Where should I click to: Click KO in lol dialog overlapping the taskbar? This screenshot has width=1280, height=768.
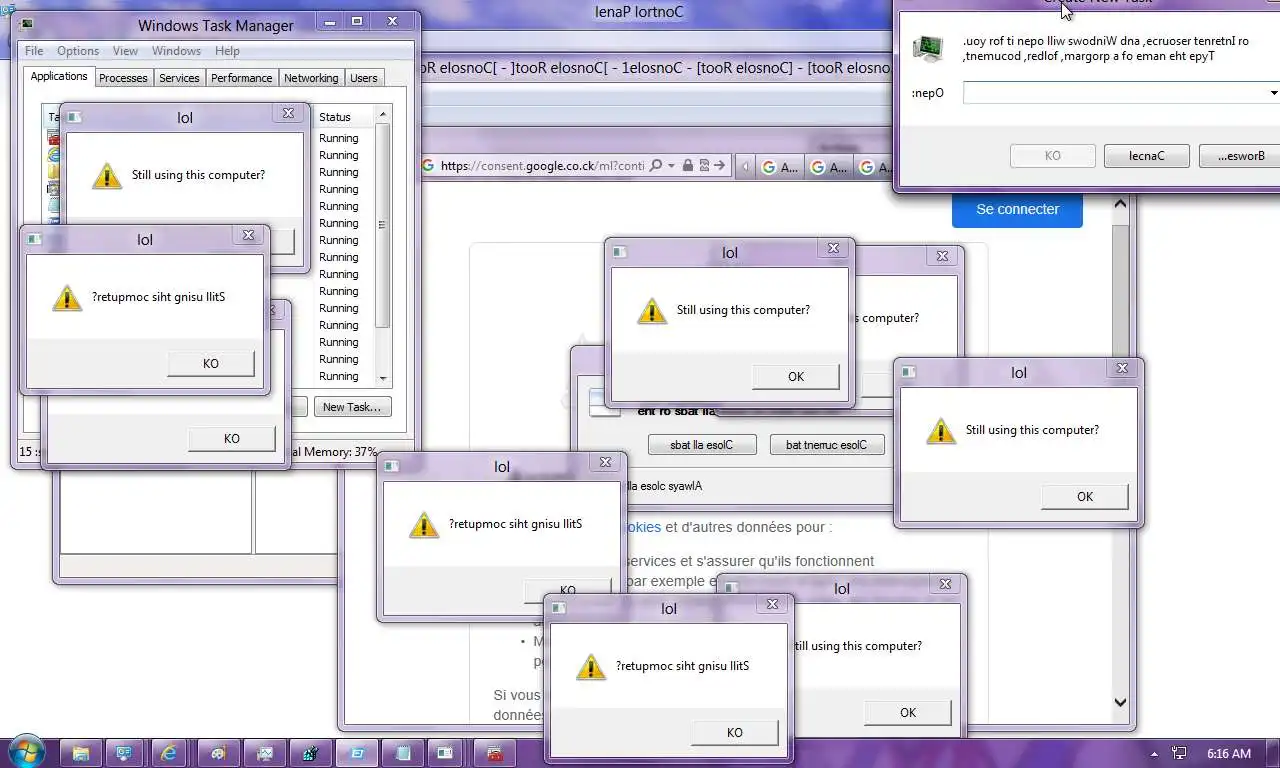click(x=735, y=733)
